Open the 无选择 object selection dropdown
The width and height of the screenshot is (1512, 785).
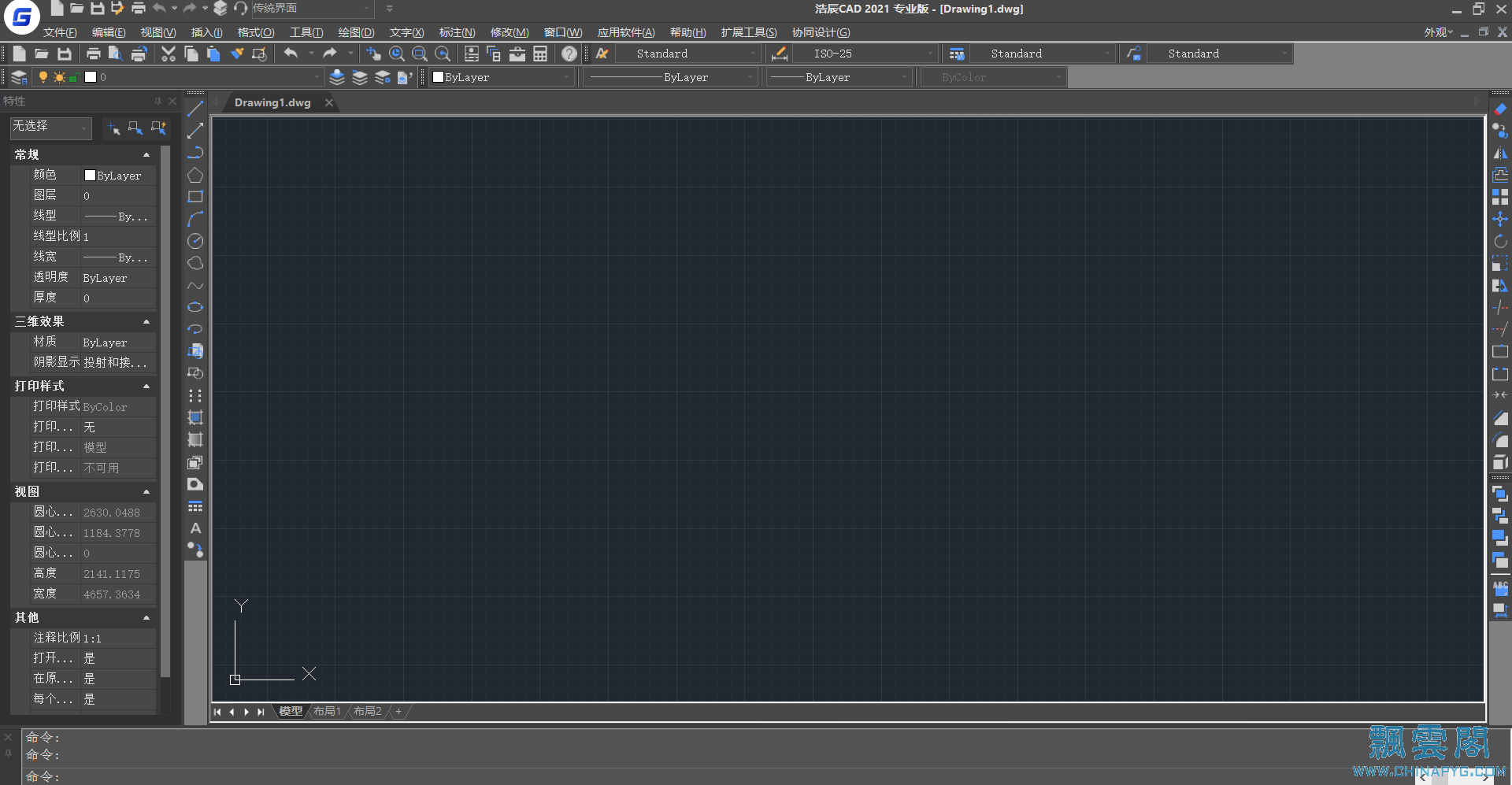(x=51, y=127)
